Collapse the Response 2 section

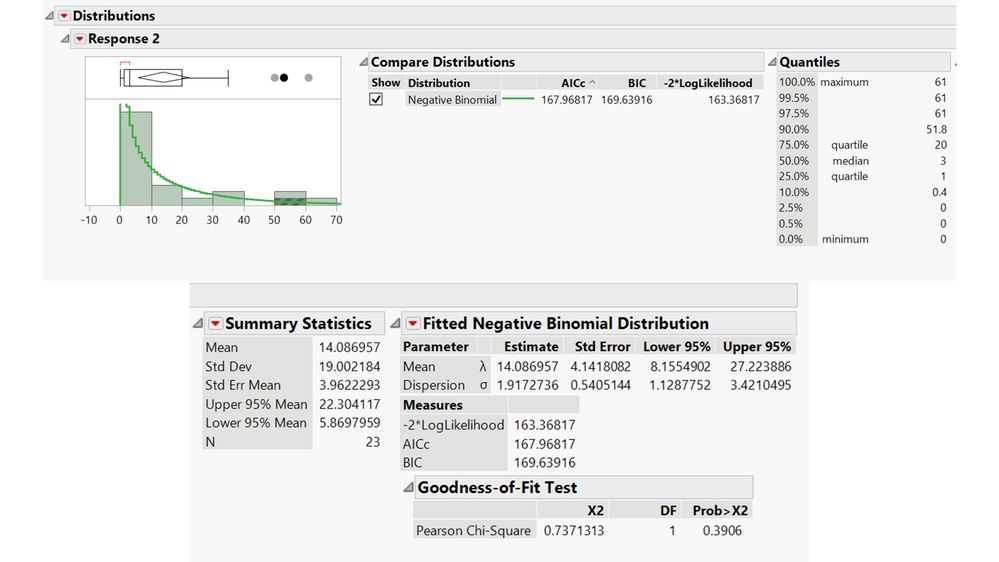click(x=66, y=39)
